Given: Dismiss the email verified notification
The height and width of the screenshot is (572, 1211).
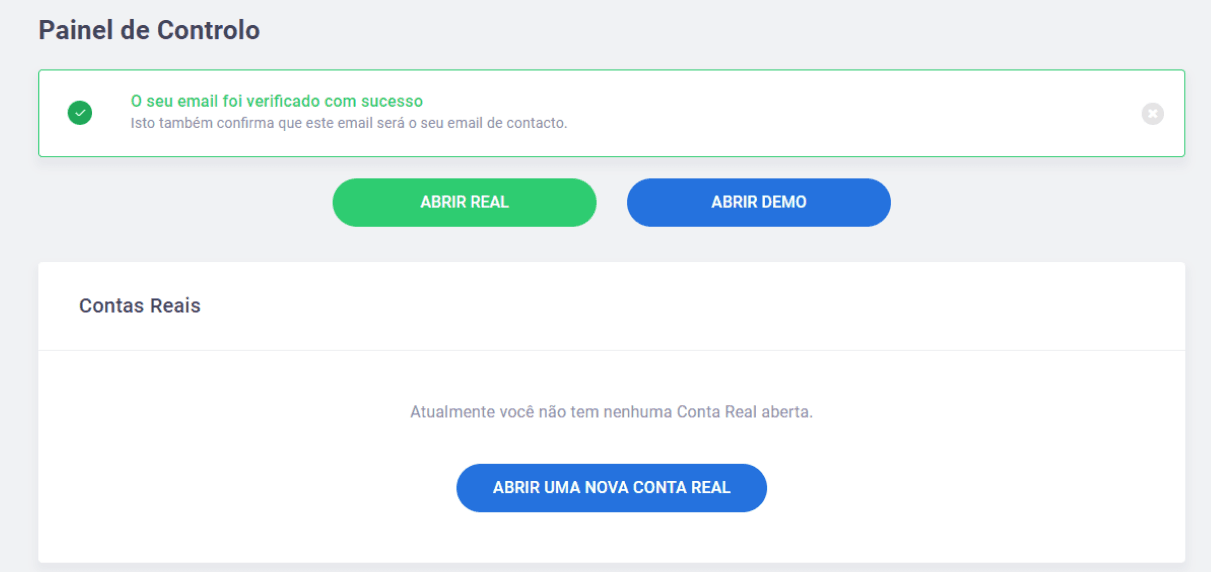Looking at the screenshot, I should click(1152, 114).
